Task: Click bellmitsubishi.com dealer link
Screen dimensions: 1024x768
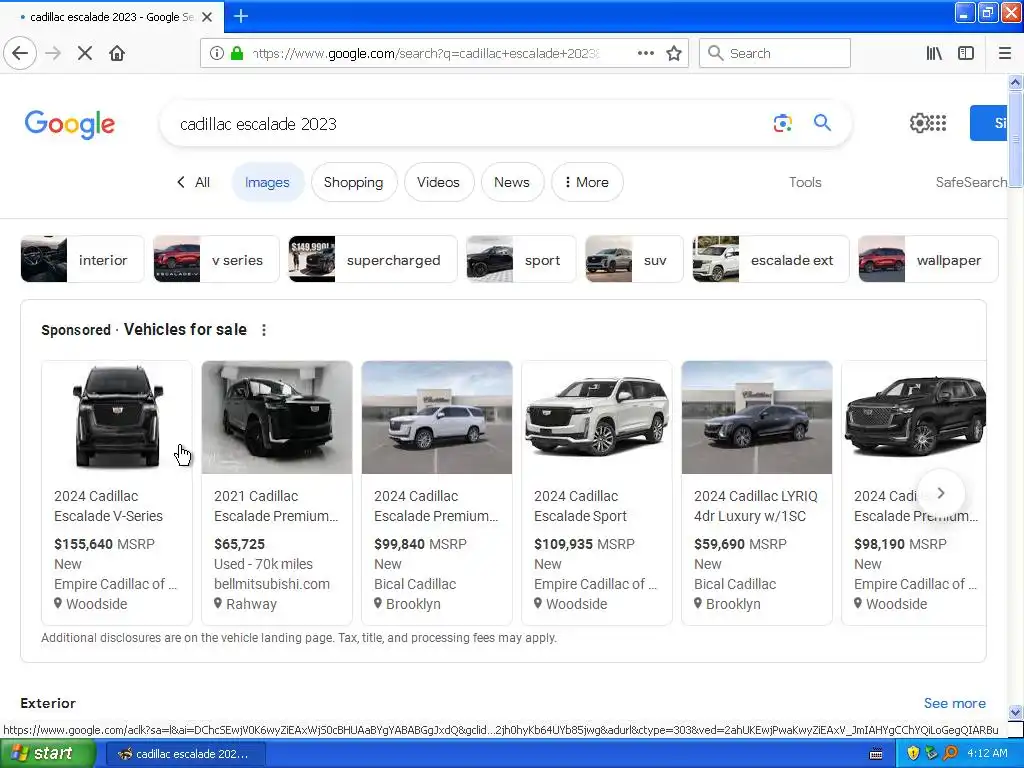Action: pos(272,584)
